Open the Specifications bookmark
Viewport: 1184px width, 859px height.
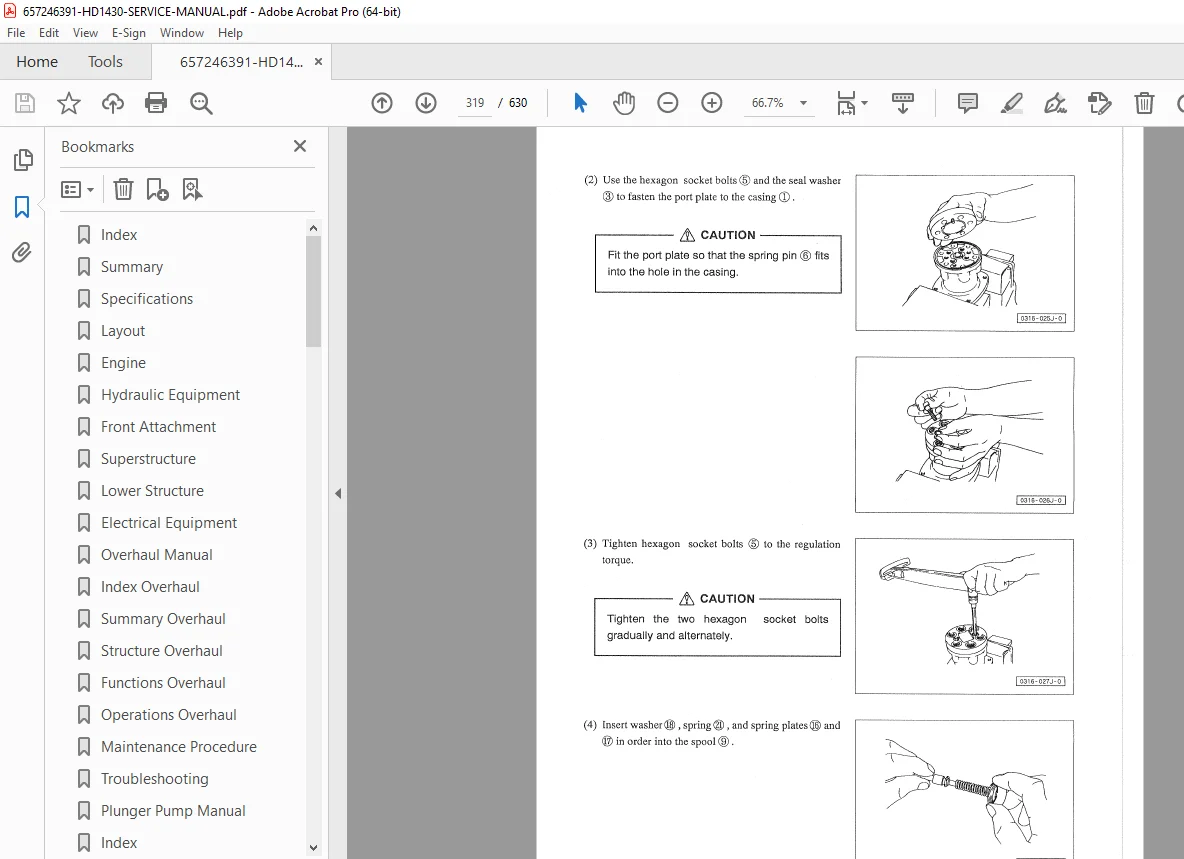click(146, 299)
